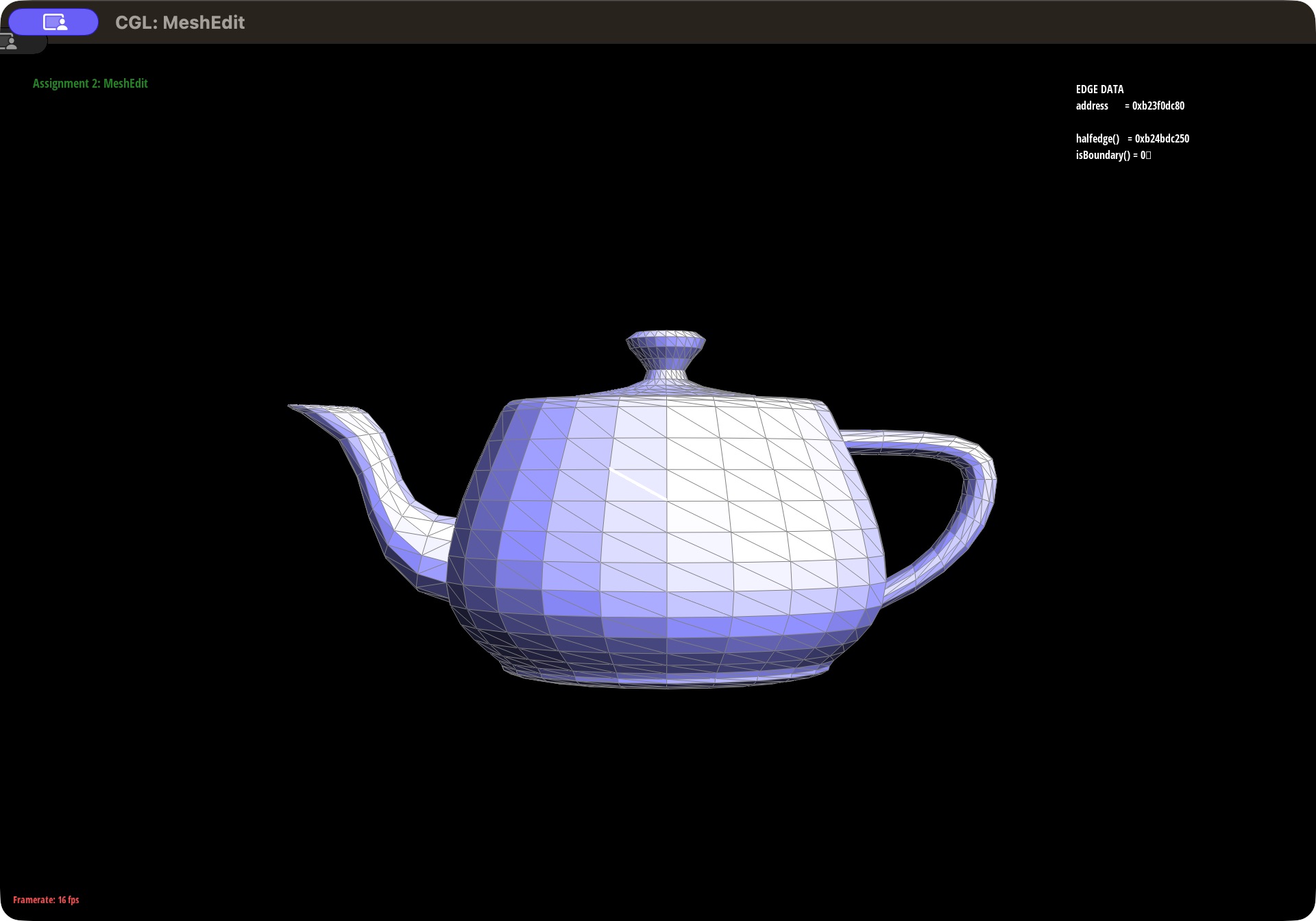Click the teapot handle outer curve
Viewport: 1316px width, 921px height.
click(x=988, y=480)
